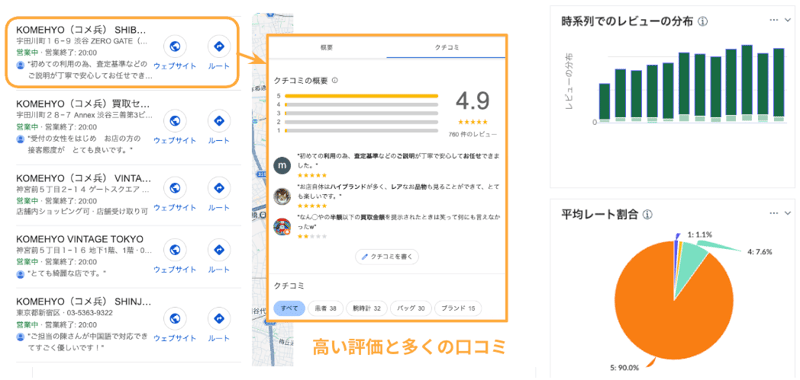Click avatar of two-star reviewer
The image size is (800, 380).
pyautogui.click(x=282, y=226)
